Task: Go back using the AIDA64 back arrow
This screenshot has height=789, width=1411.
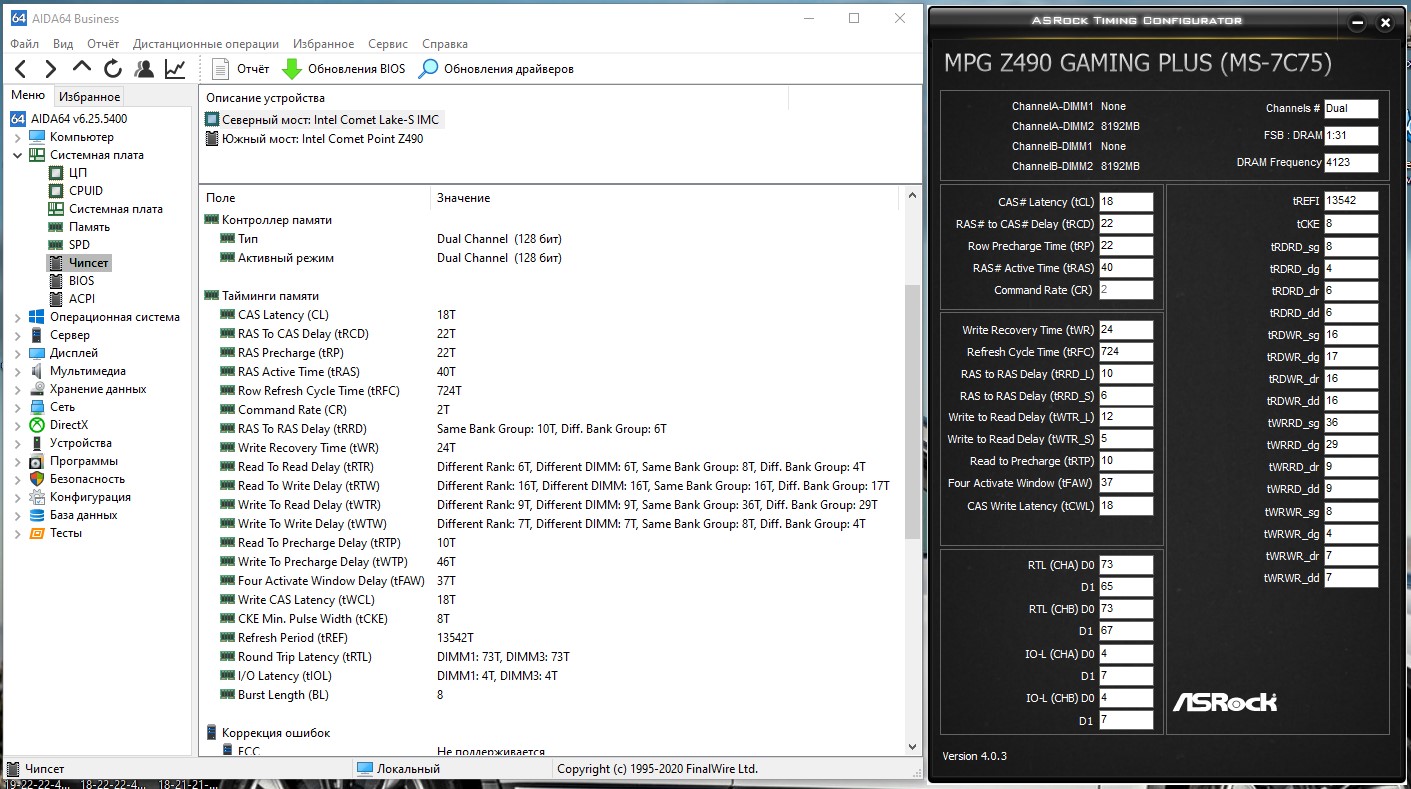Action: pos(21,69)
